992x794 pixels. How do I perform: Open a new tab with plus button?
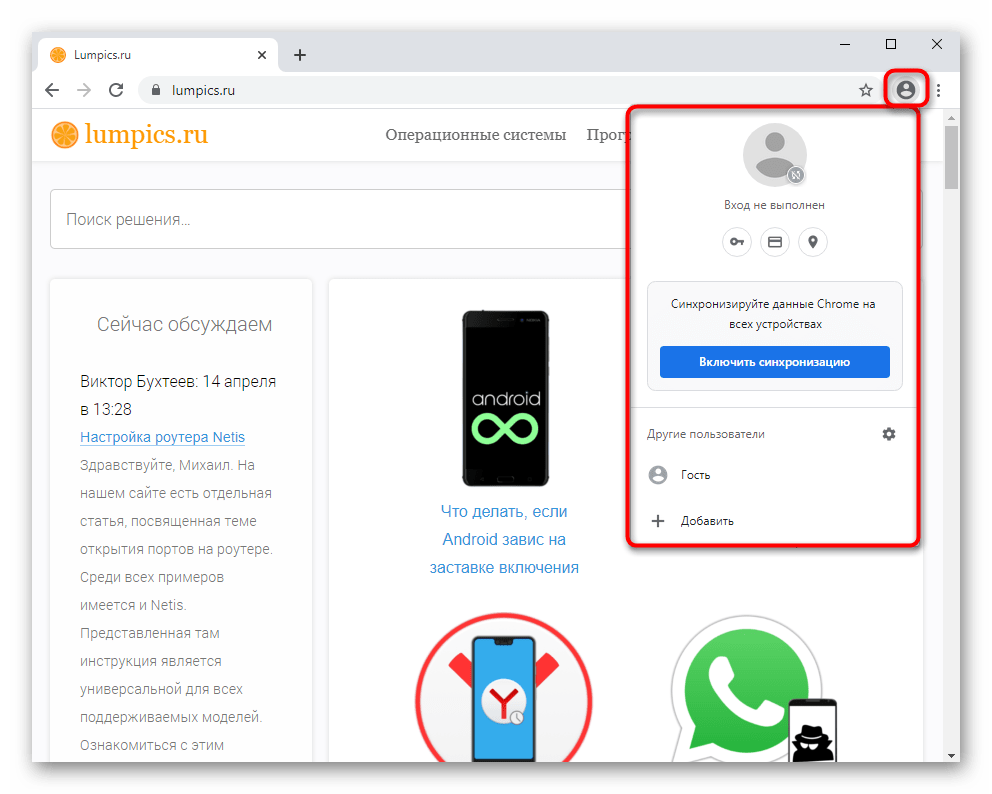coord(300,55)
